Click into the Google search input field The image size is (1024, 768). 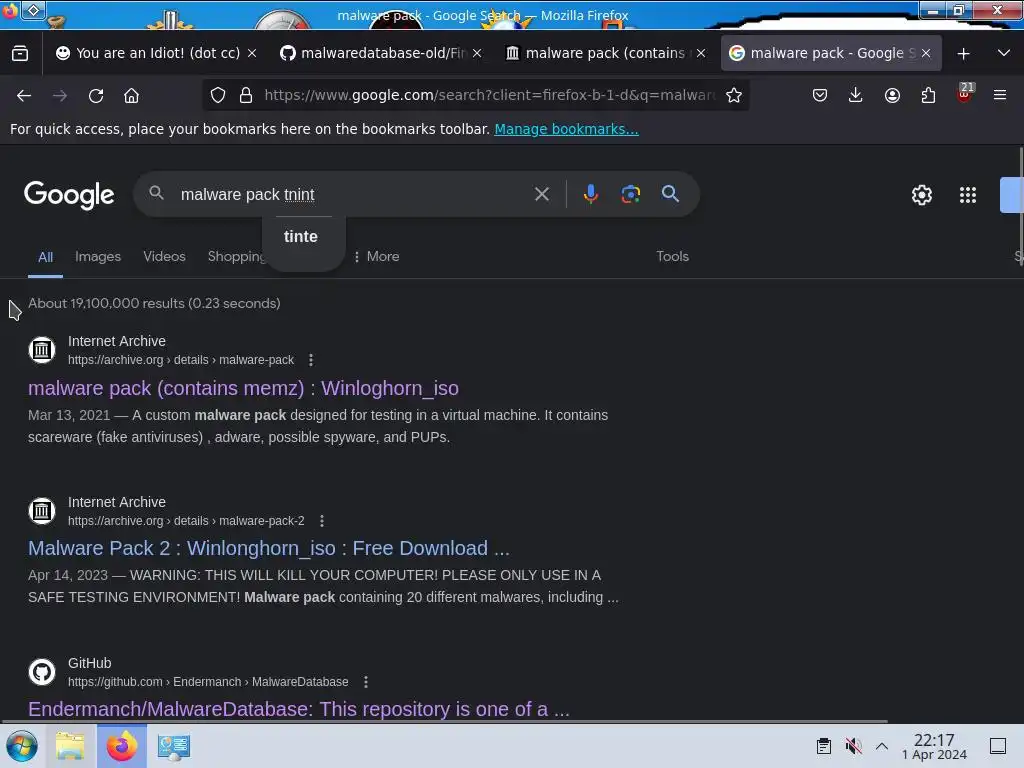click(x=353, y=194)
